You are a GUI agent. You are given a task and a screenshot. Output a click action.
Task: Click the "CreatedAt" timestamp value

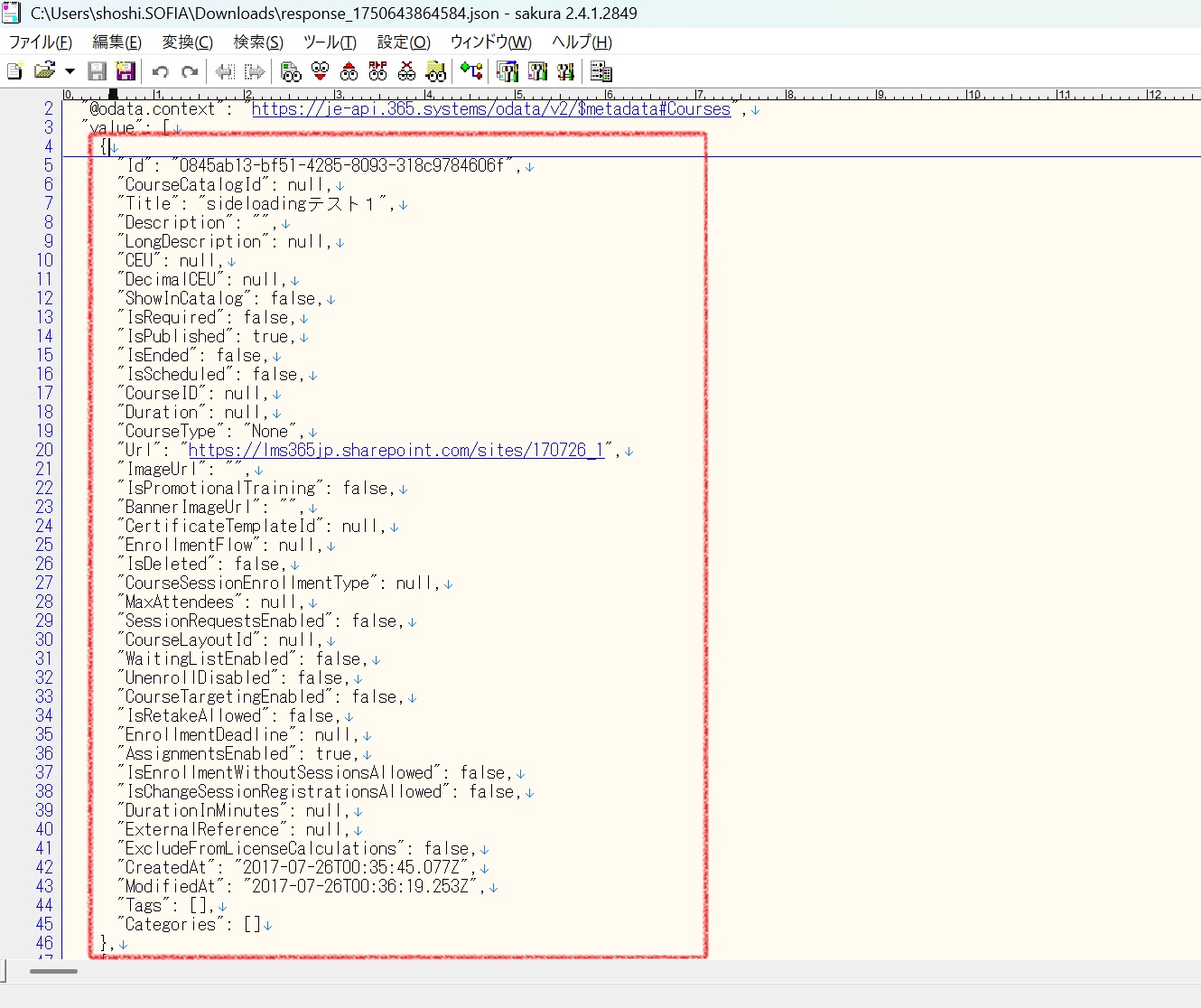[x=356, y=867]
